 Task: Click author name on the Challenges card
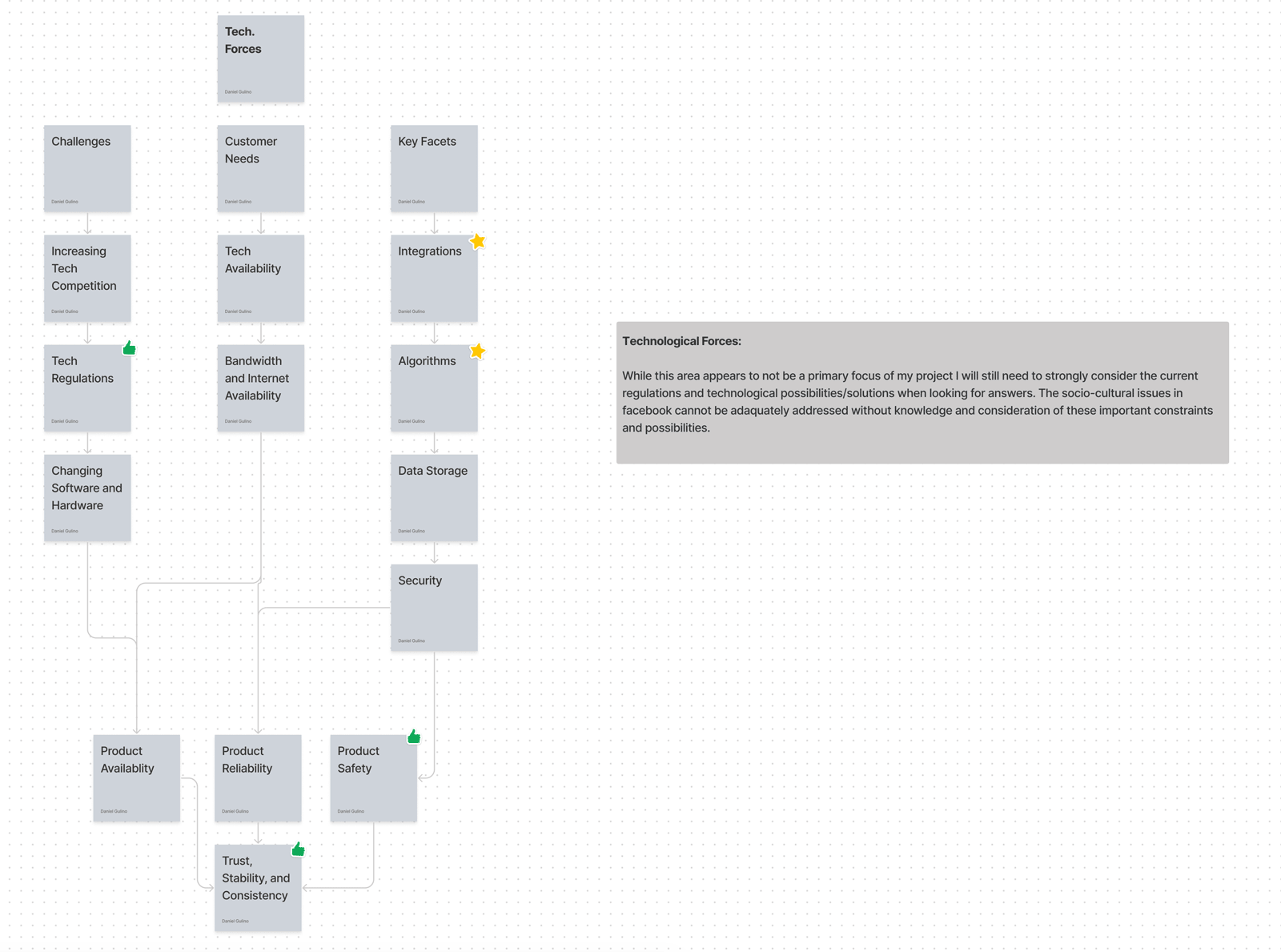coord(65,202)
